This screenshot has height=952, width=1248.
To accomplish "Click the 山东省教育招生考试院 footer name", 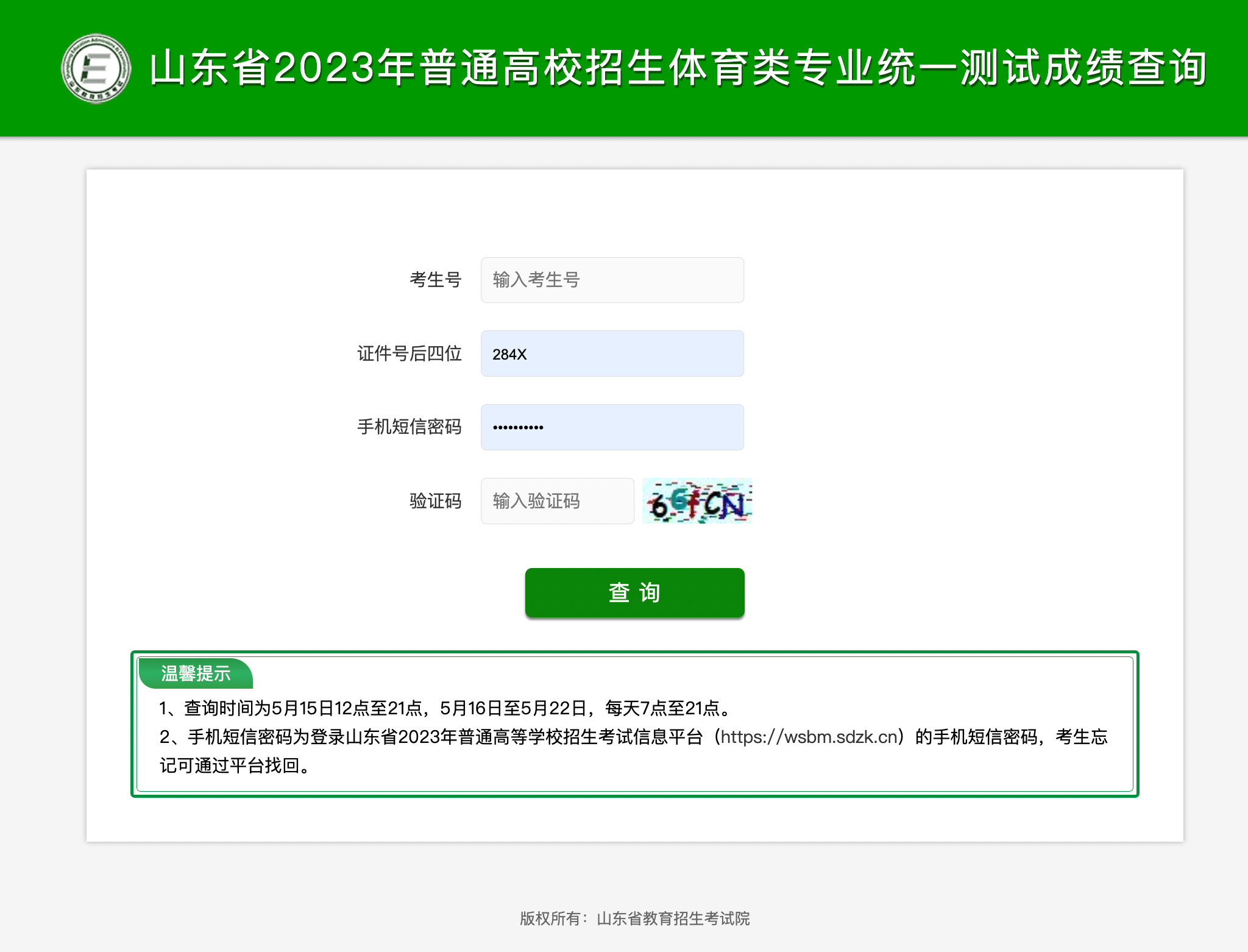I will click(673, 918).
